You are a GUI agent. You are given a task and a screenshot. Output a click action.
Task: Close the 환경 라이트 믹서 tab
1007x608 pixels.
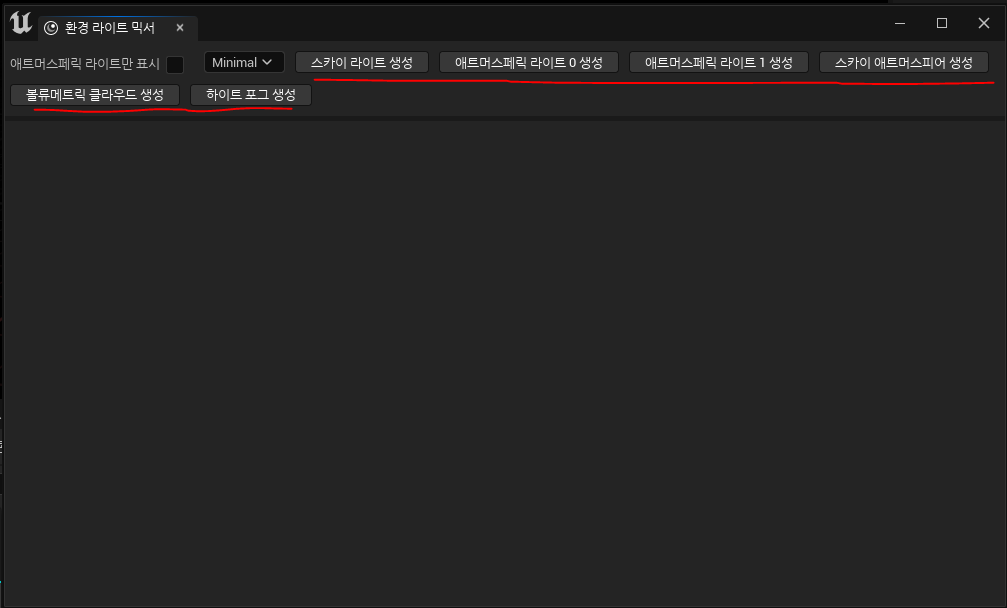[180, 28]
